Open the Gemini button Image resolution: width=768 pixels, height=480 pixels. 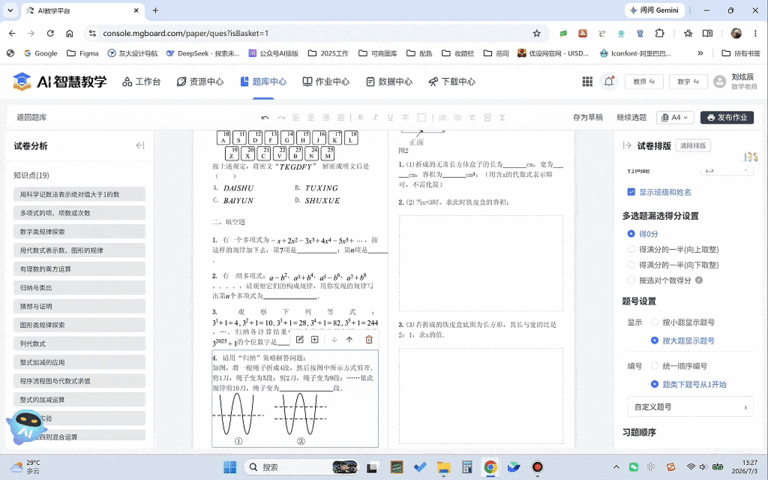654,10
